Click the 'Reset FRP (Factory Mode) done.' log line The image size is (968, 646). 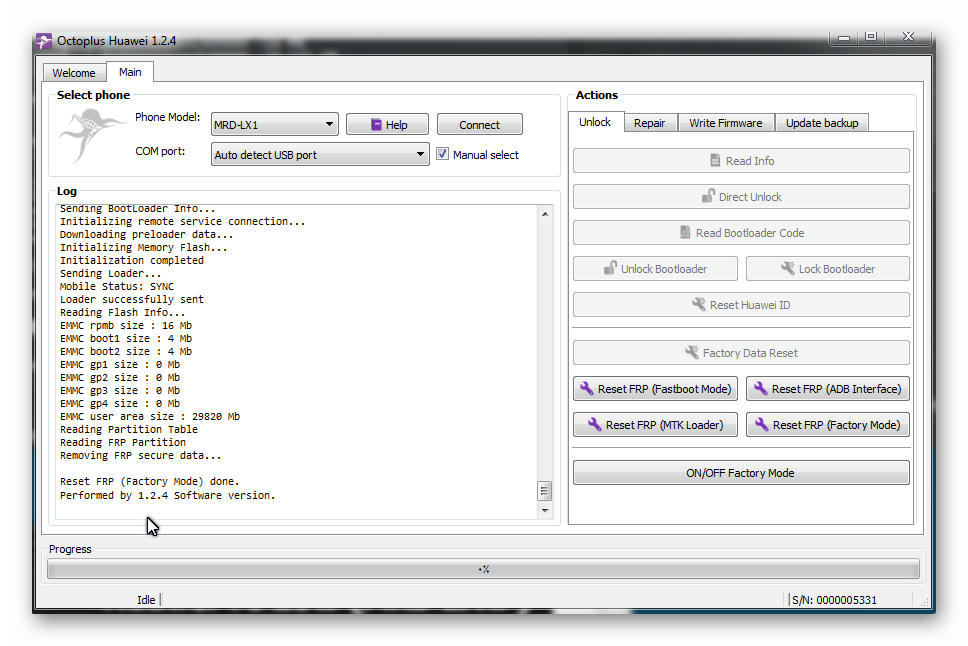149,481
